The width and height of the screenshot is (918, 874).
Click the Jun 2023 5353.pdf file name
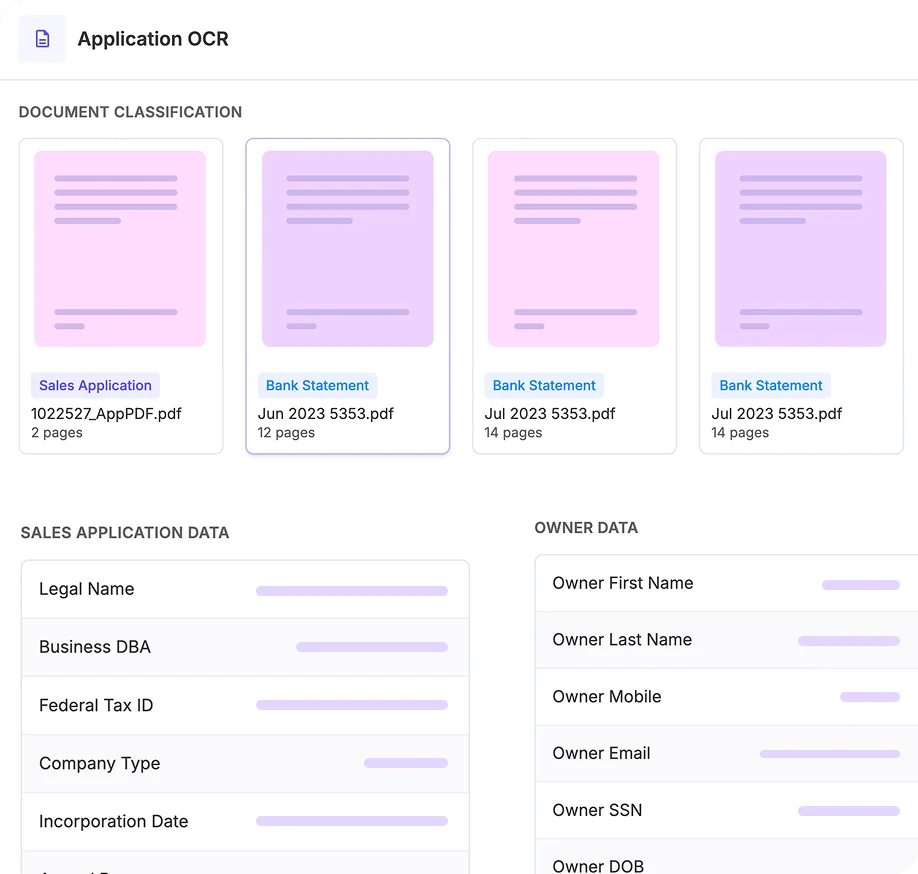[x=326, y=414]
